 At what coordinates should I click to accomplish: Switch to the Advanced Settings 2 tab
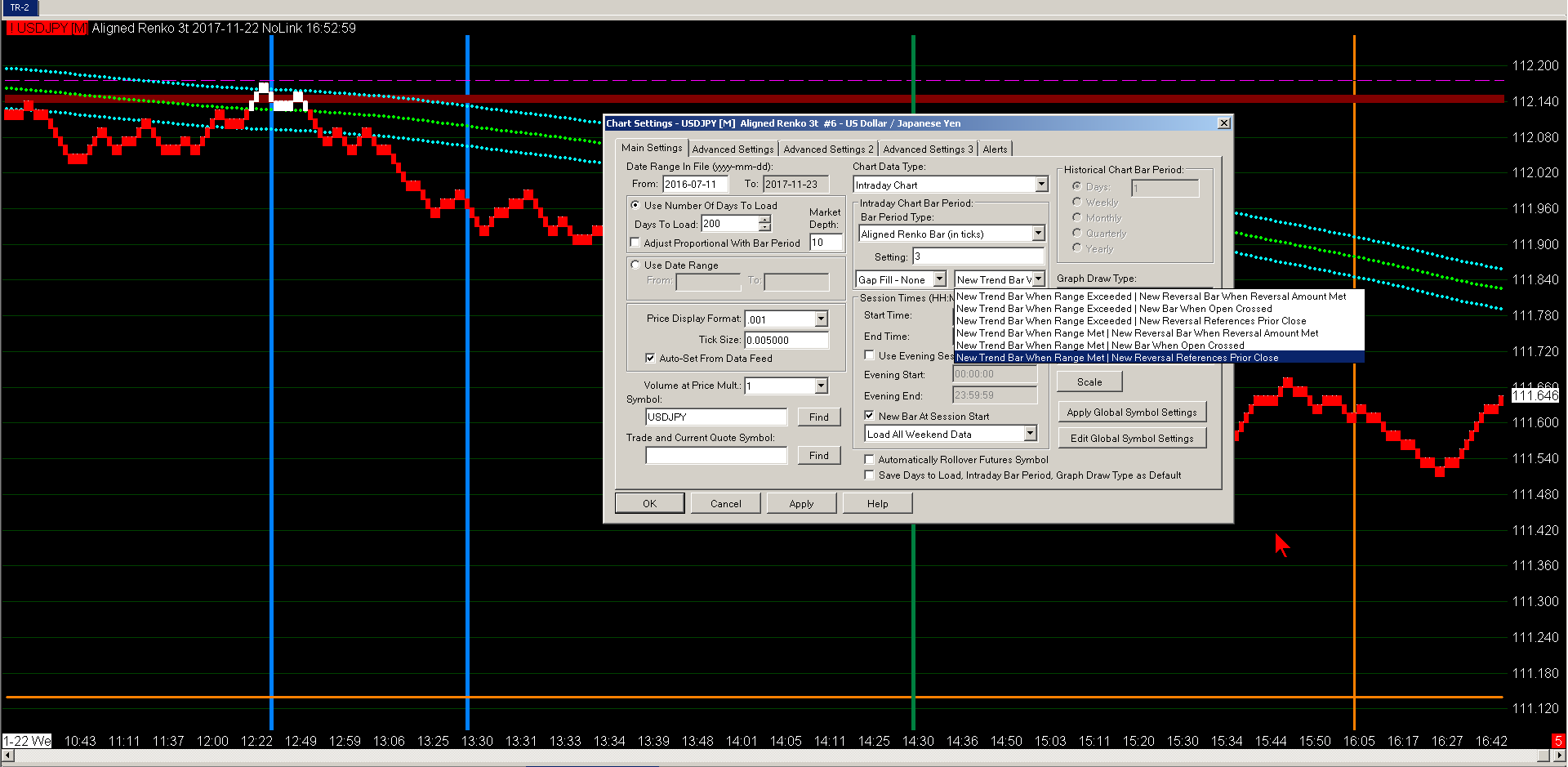pos(828,149)
